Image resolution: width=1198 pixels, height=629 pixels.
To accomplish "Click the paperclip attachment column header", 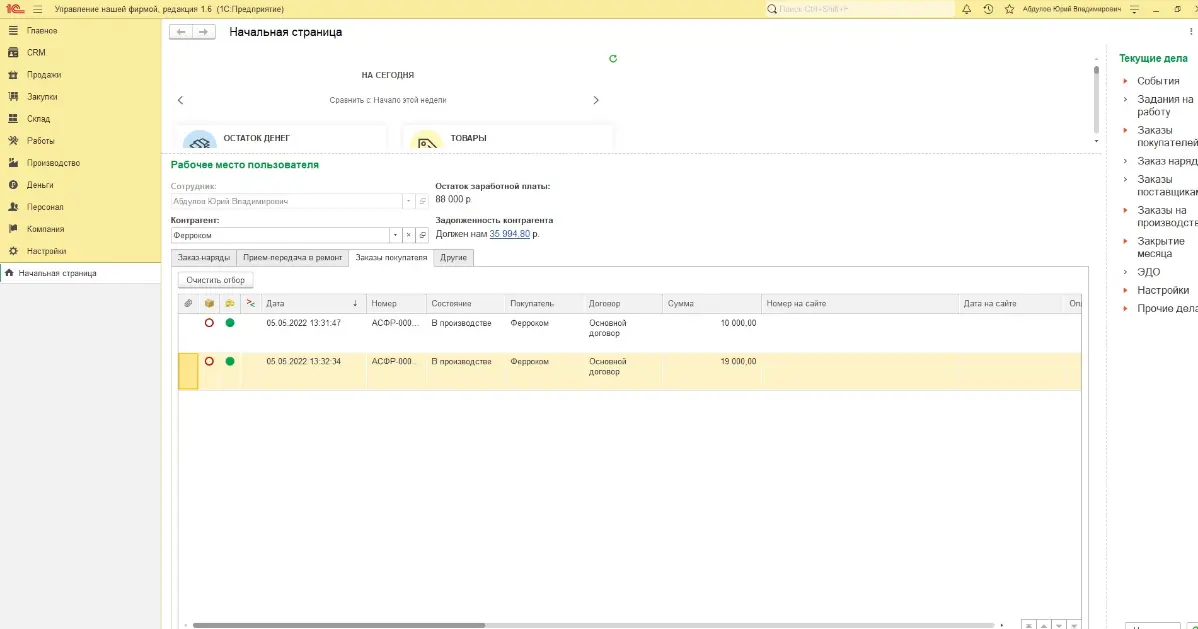I will pos(187,303).
